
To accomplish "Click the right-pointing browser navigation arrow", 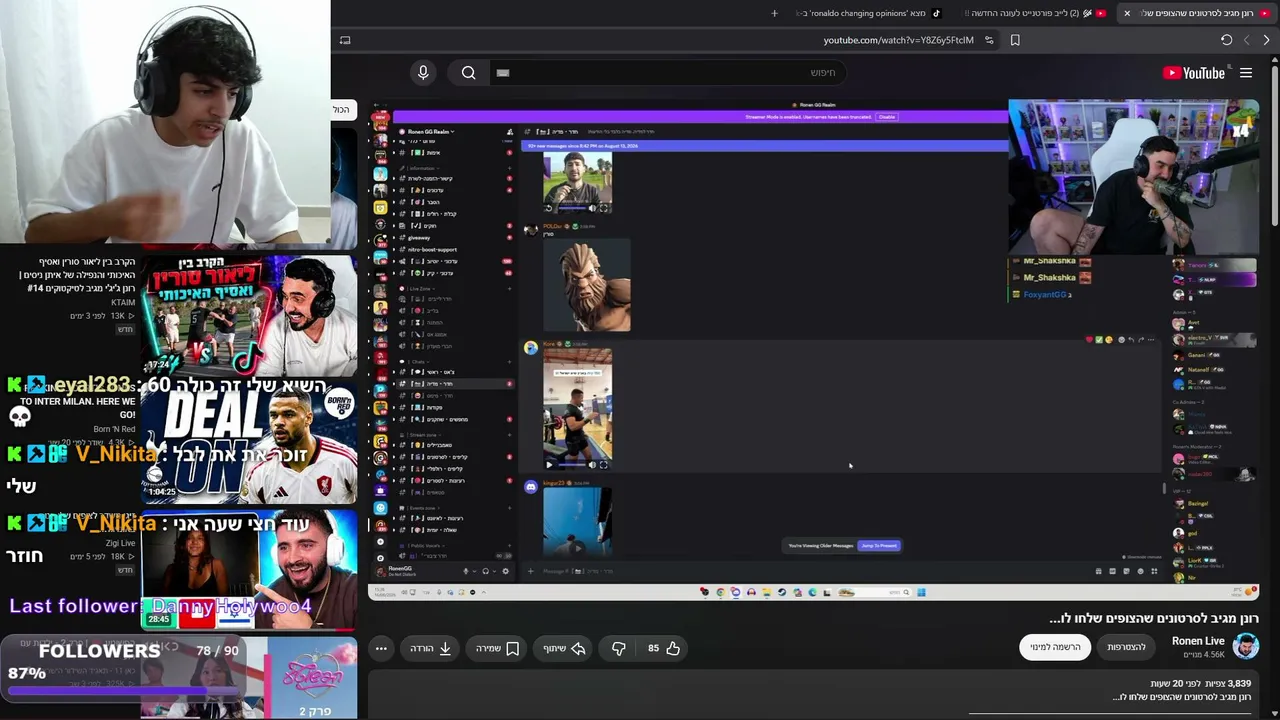I will [1266, 40].
